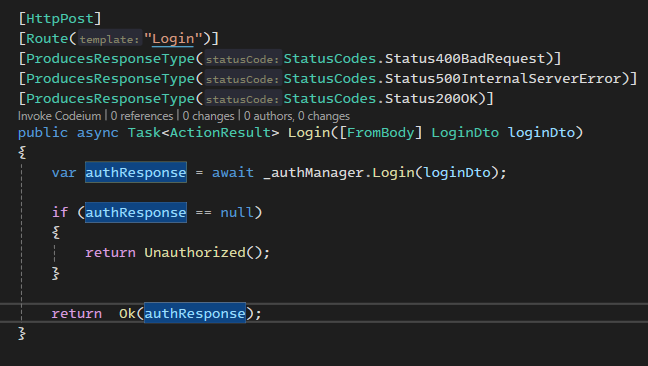Open 0 authors, 0 changes code lens
Image resolution: width=648 pixels, height=366 pixels.
point(297,116)
